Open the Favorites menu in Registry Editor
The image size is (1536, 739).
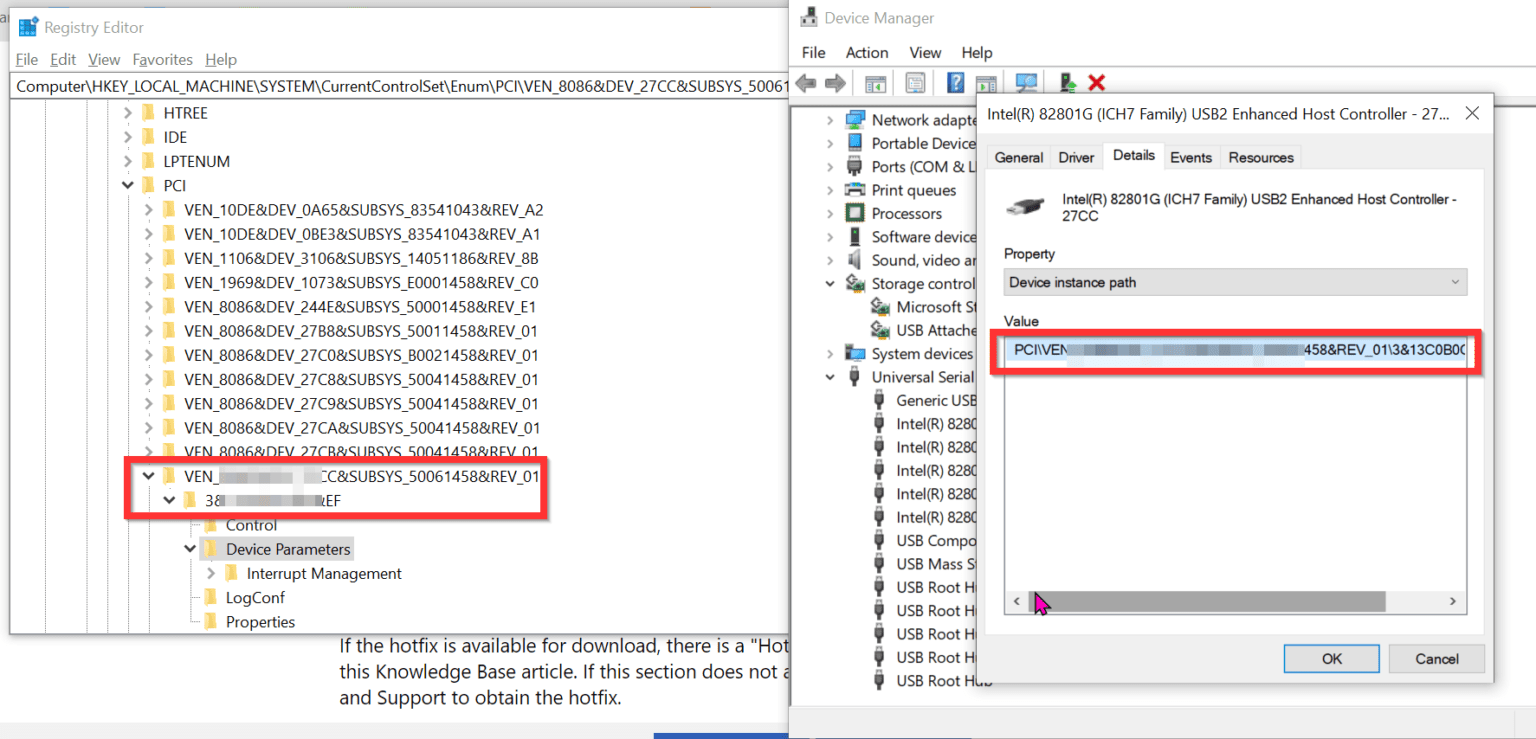pyautogui.click(x=162, y=59)
